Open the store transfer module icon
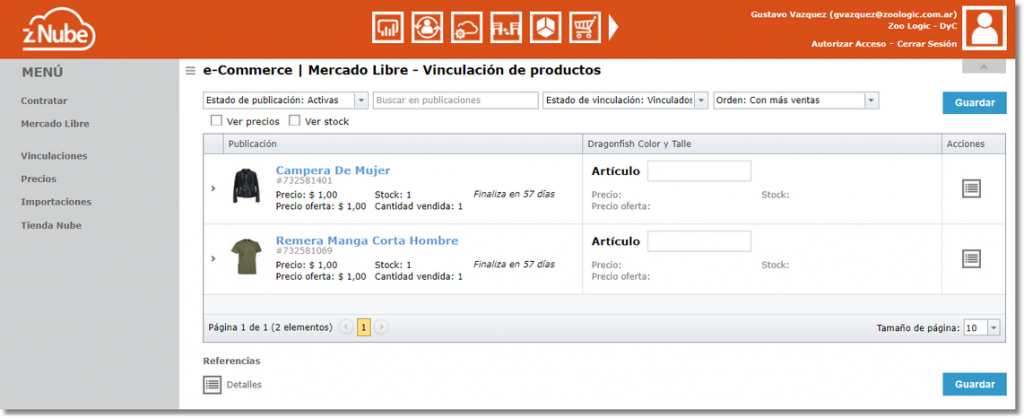 (x=506, y=27)
